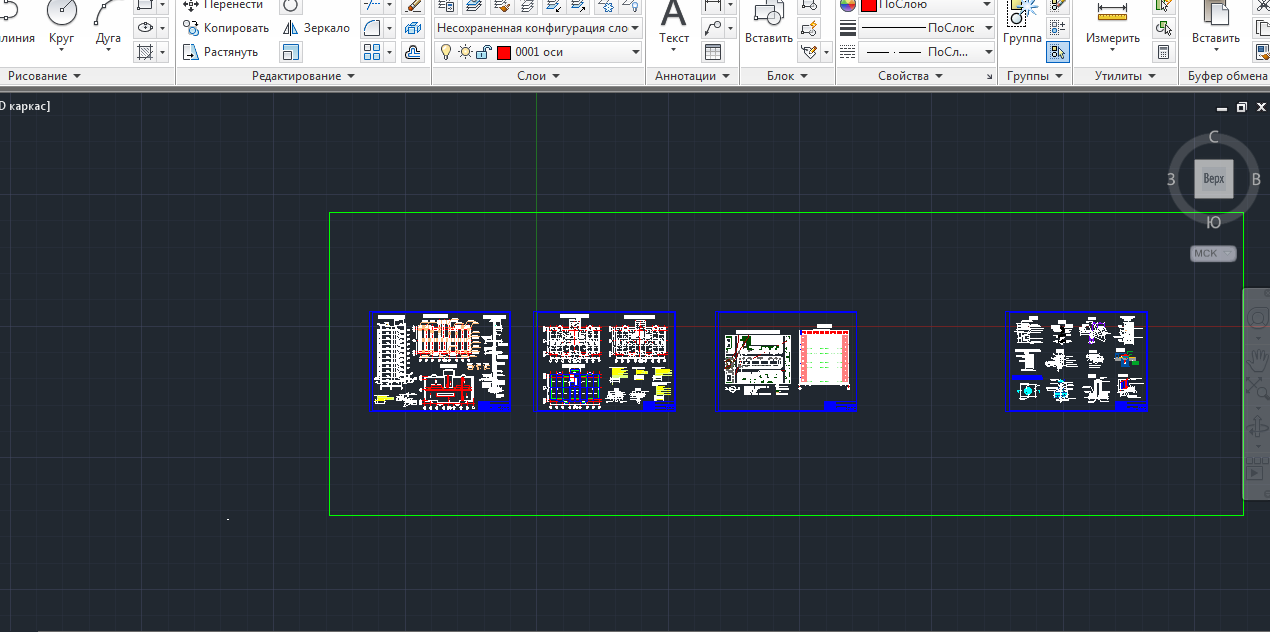Click the Измерить measure tool
1270x632 pixels.
[x=1113, y=26]
